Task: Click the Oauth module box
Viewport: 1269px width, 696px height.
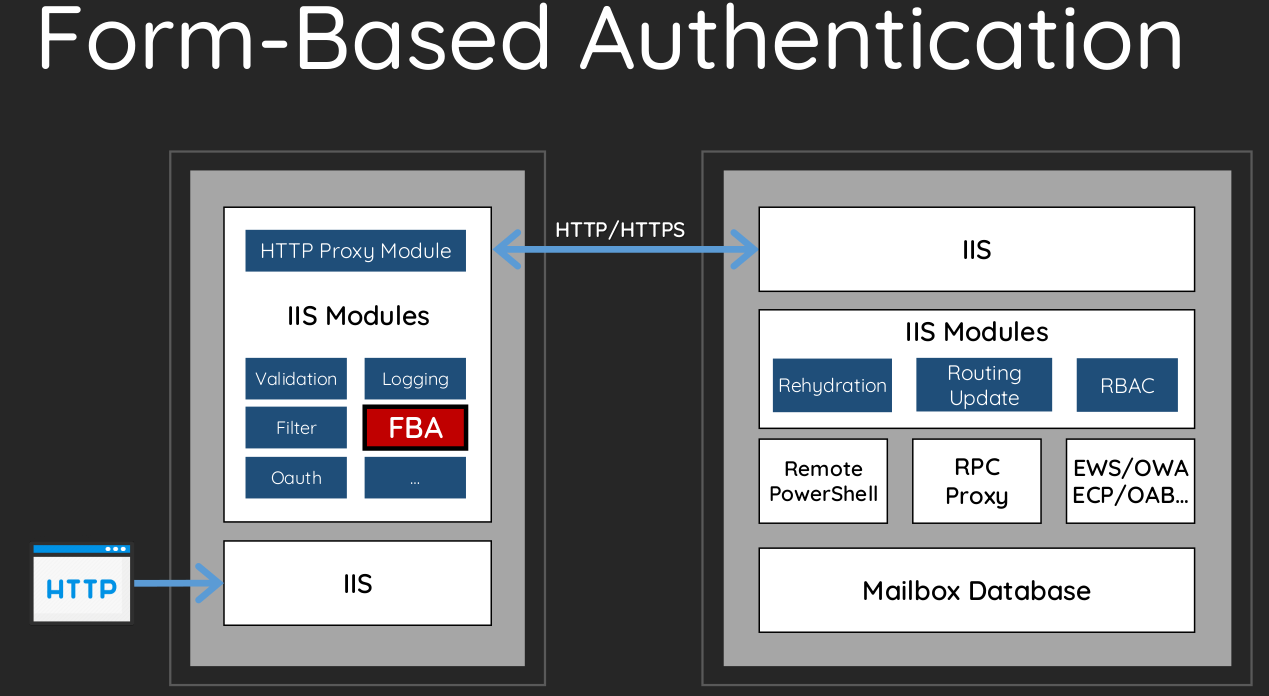Action: pyautogui.click(x=296, y=478)
